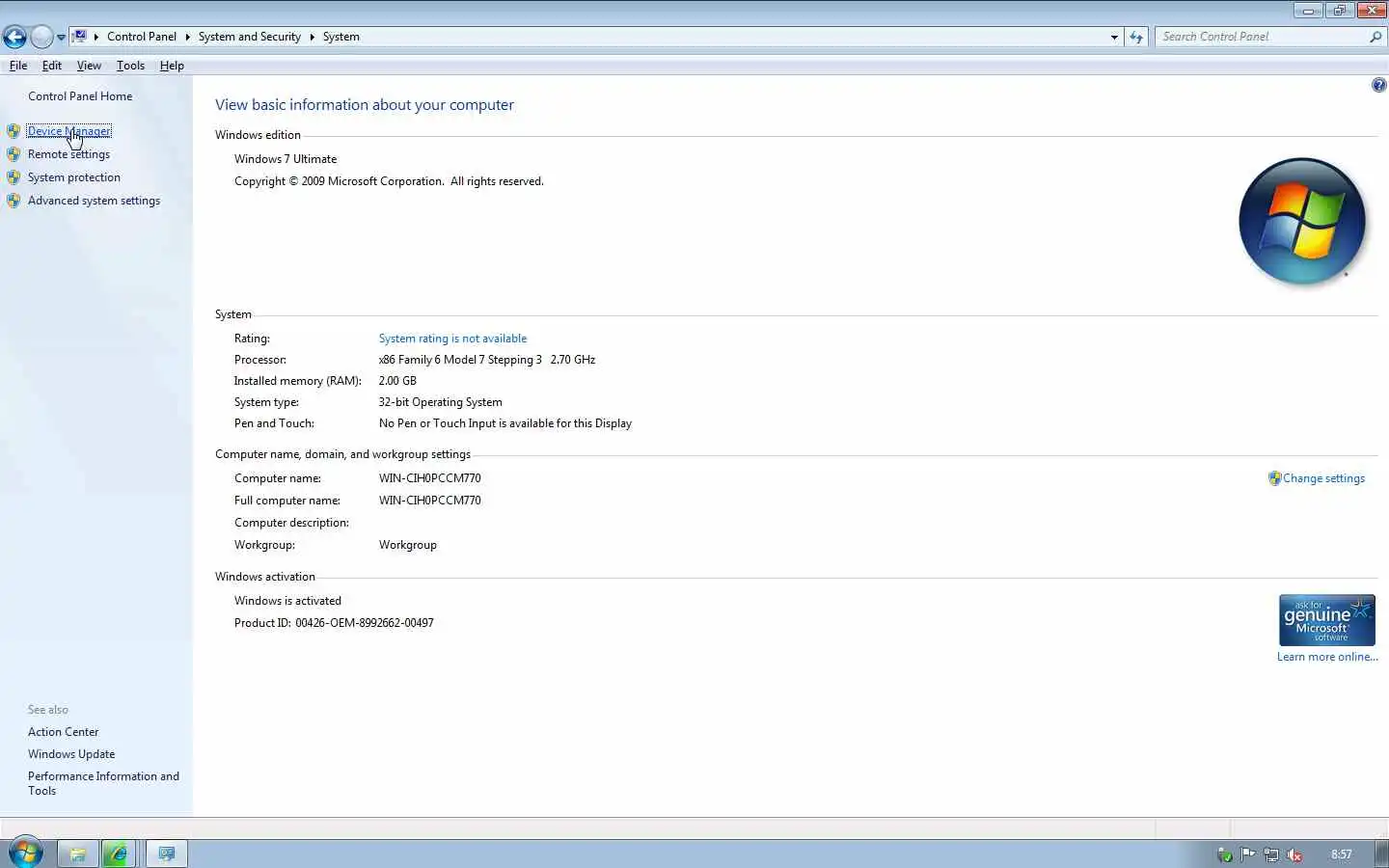Image resolution: width=1389 pixels, height=868 pixels.
Task: Click the System control panel taskbar button
Action: pyautogui.click(x=167, y=854)
